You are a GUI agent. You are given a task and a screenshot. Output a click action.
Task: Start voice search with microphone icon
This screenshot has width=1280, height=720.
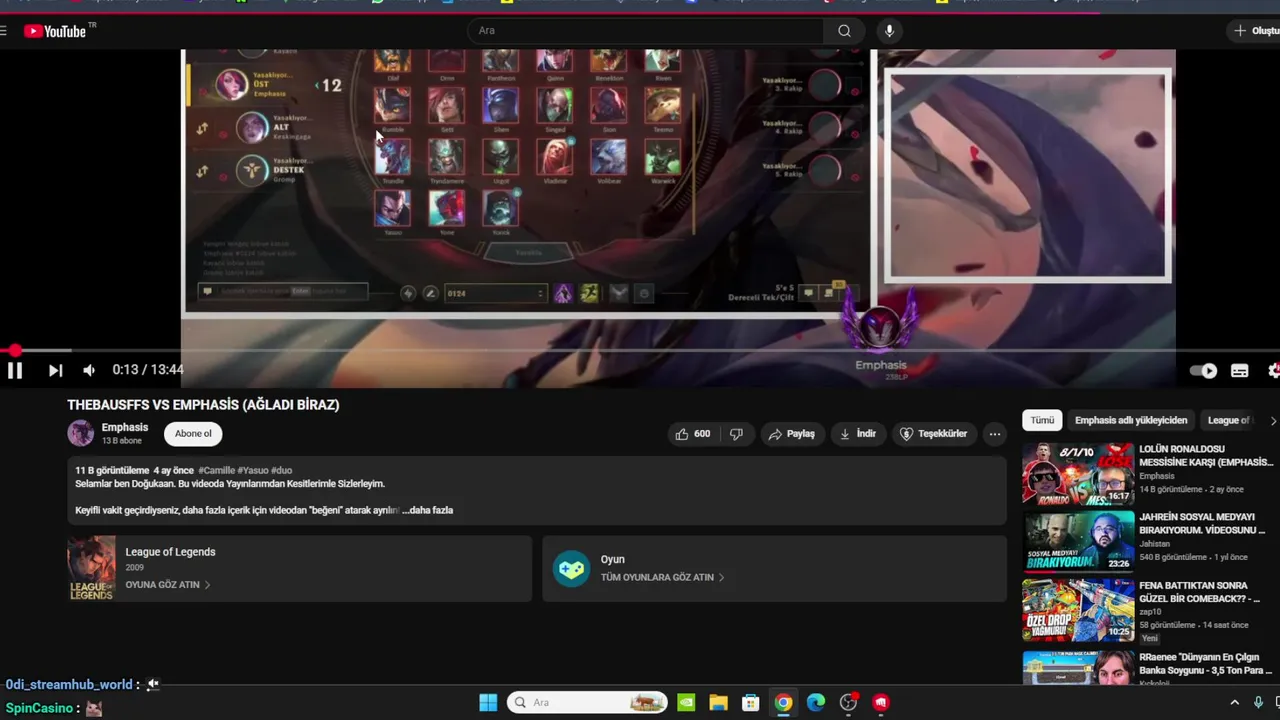click(889, 31)
